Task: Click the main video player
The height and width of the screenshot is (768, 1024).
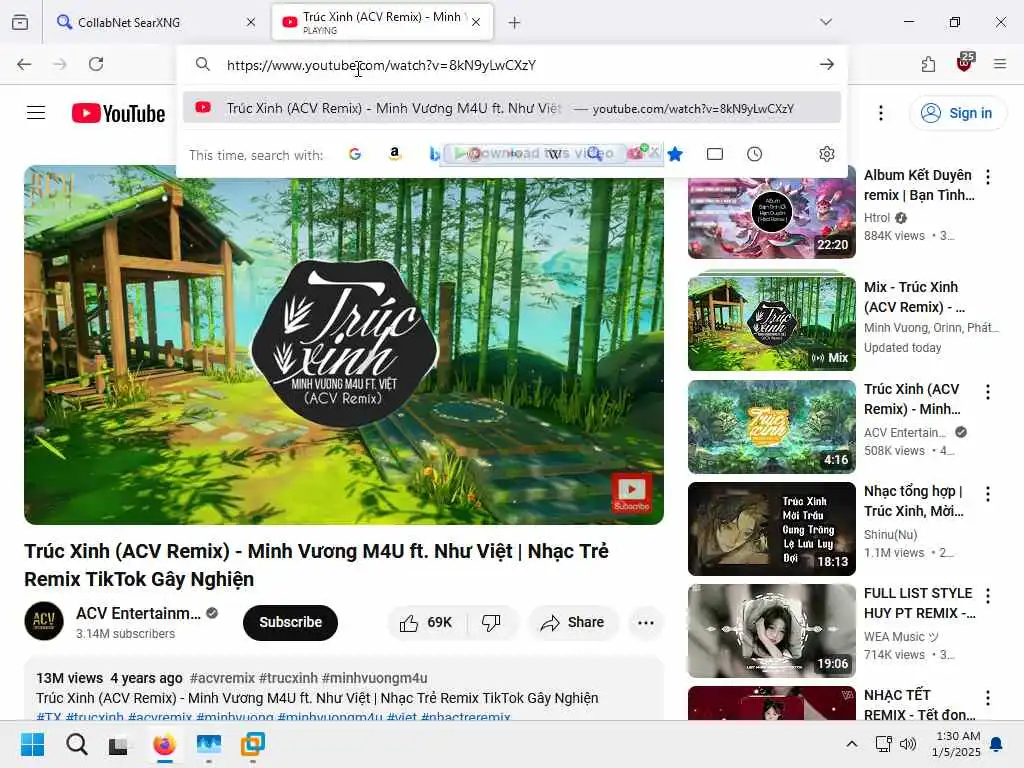Action: (344, 345)
